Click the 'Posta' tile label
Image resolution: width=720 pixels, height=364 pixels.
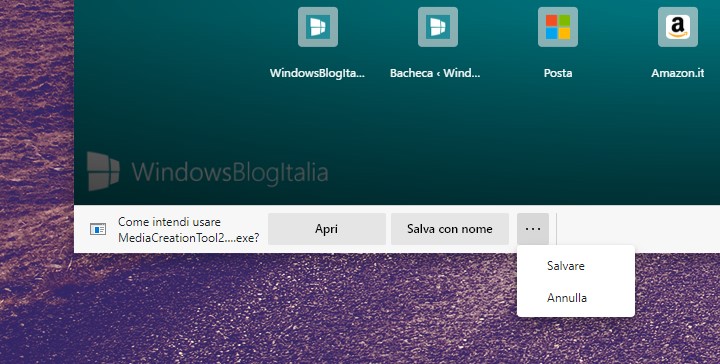(x=558, y=73)
